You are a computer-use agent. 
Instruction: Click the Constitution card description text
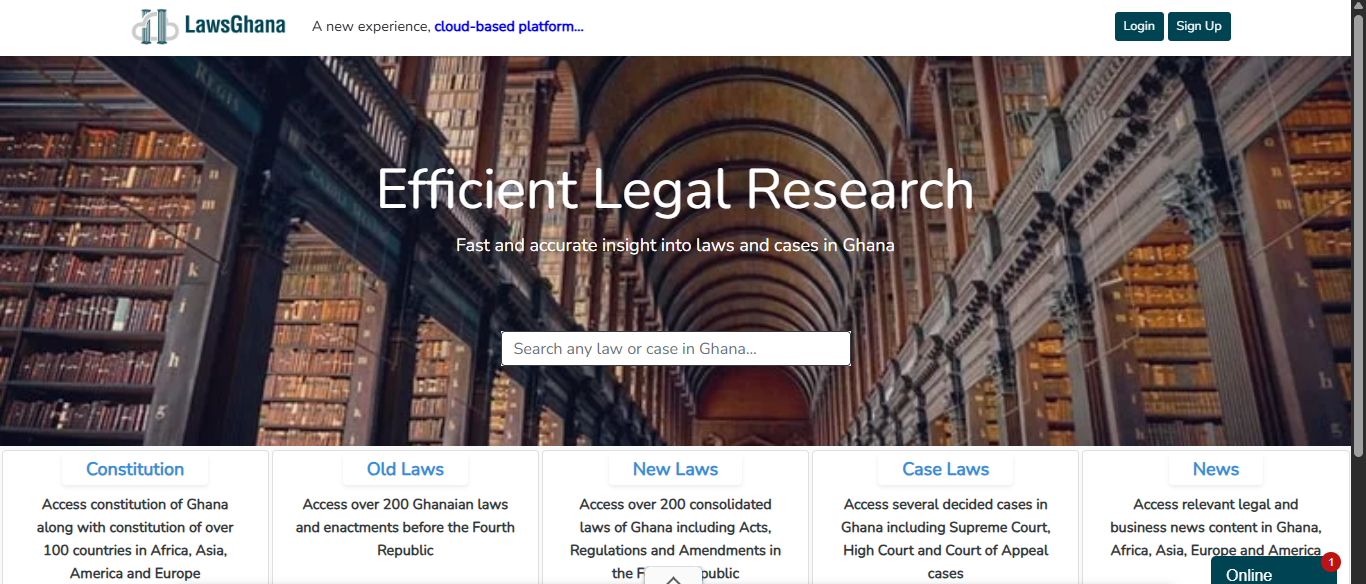point(135,538)
